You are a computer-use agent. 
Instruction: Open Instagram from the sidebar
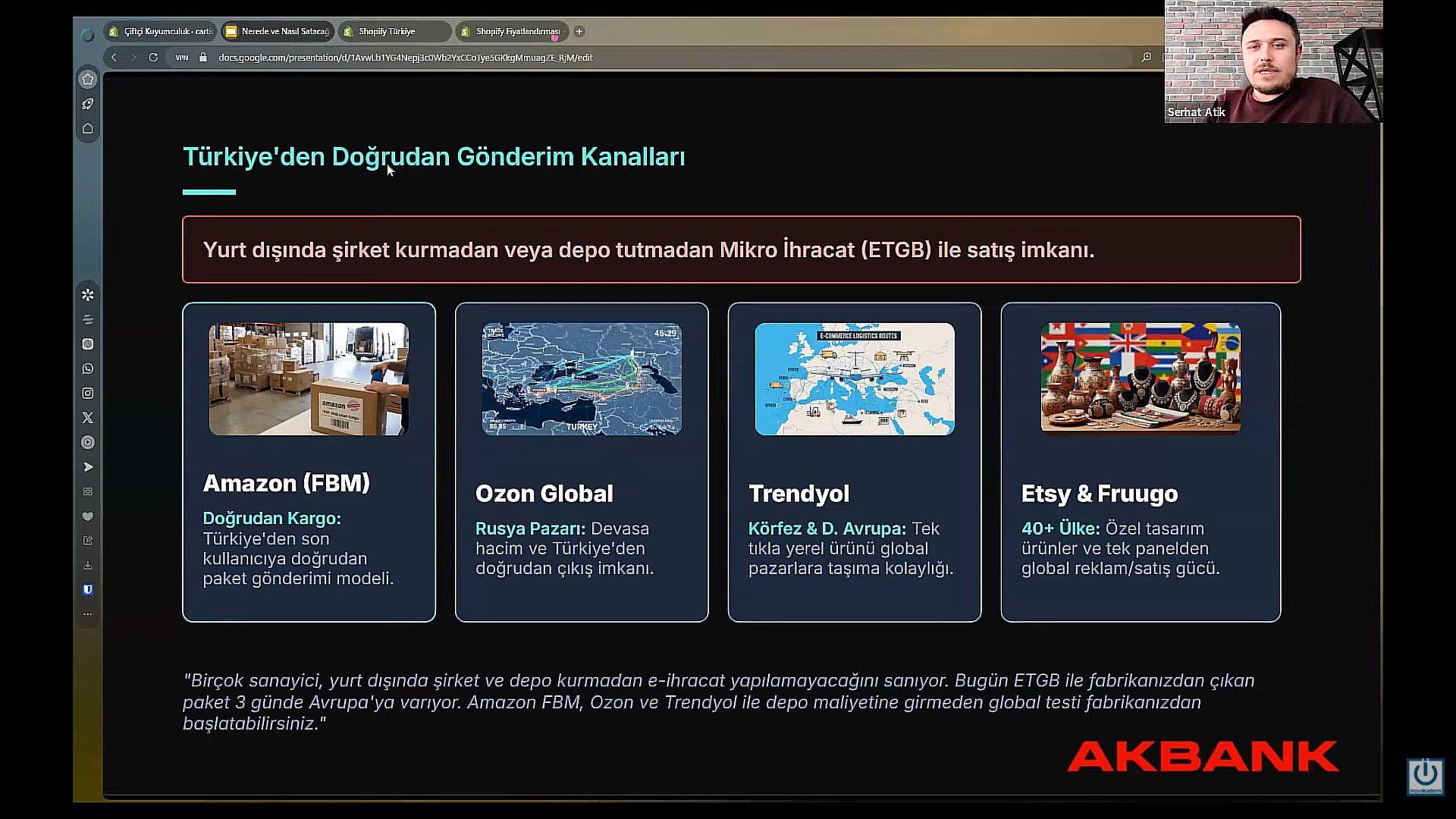pyautogui.click(x=88, y=393)
